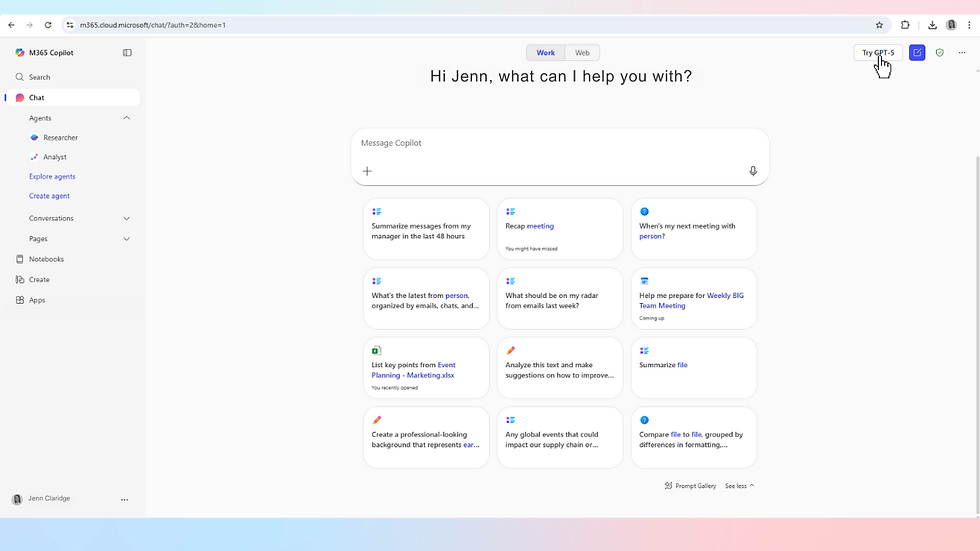Open browser downloads icon
Image resolution: width=980 pixels, height=551 pixels.
[x=932, y=25]
